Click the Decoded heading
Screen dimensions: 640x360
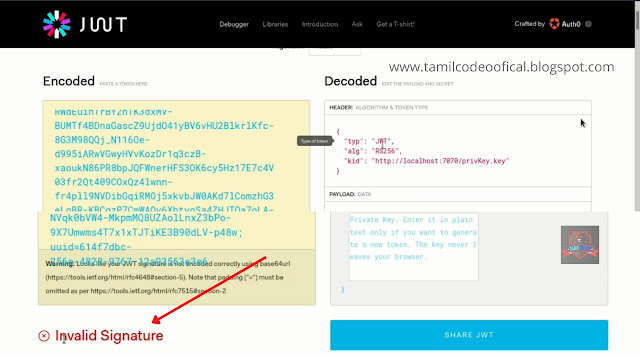(351, 81)
